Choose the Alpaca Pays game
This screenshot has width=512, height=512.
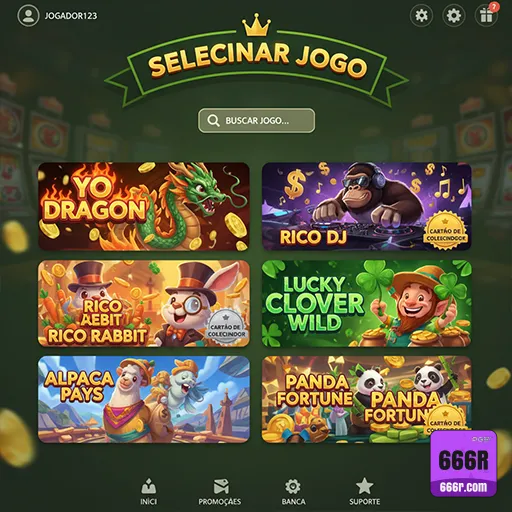(144, 399)
